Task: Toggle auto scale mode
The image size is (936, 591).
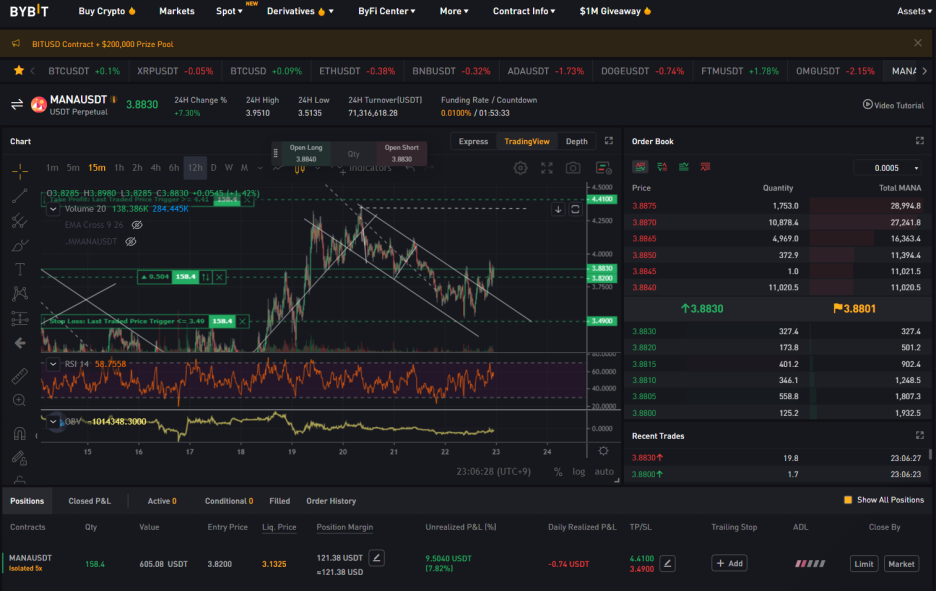Action: [x=604, y=472]
